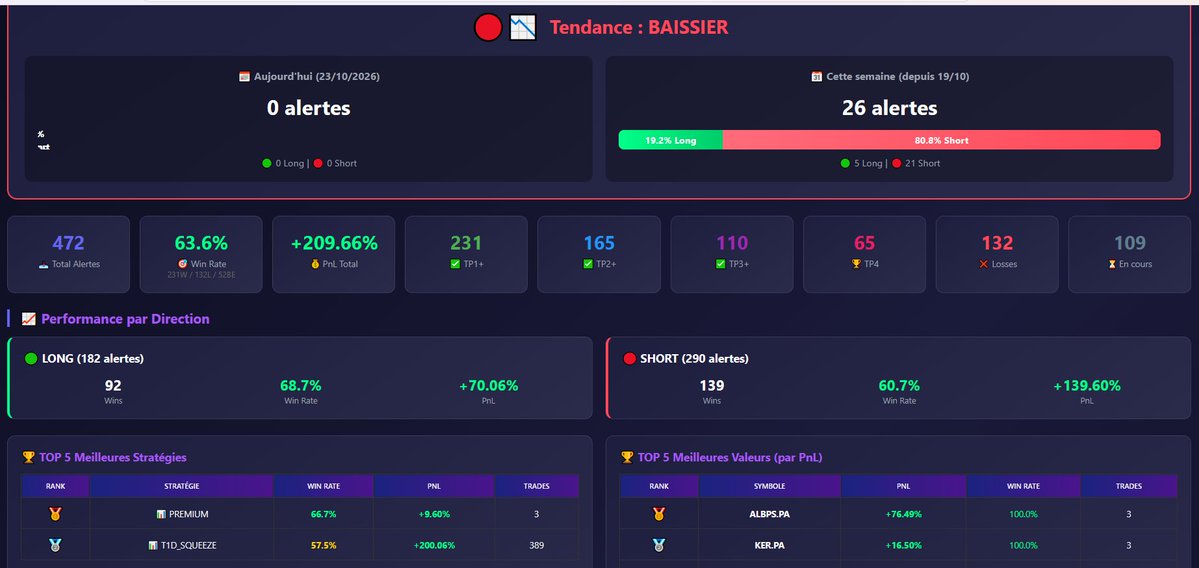
Task: Click the '110' TP3+ value
Action: 732,243
